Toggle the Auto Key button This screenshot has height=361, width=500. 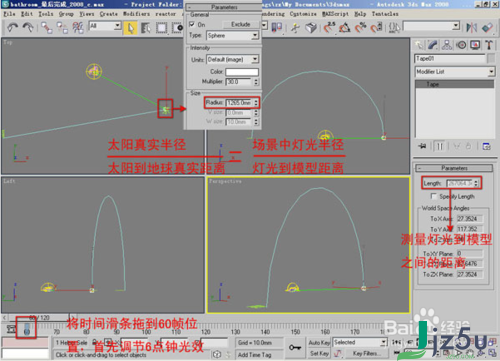[319, 342]
